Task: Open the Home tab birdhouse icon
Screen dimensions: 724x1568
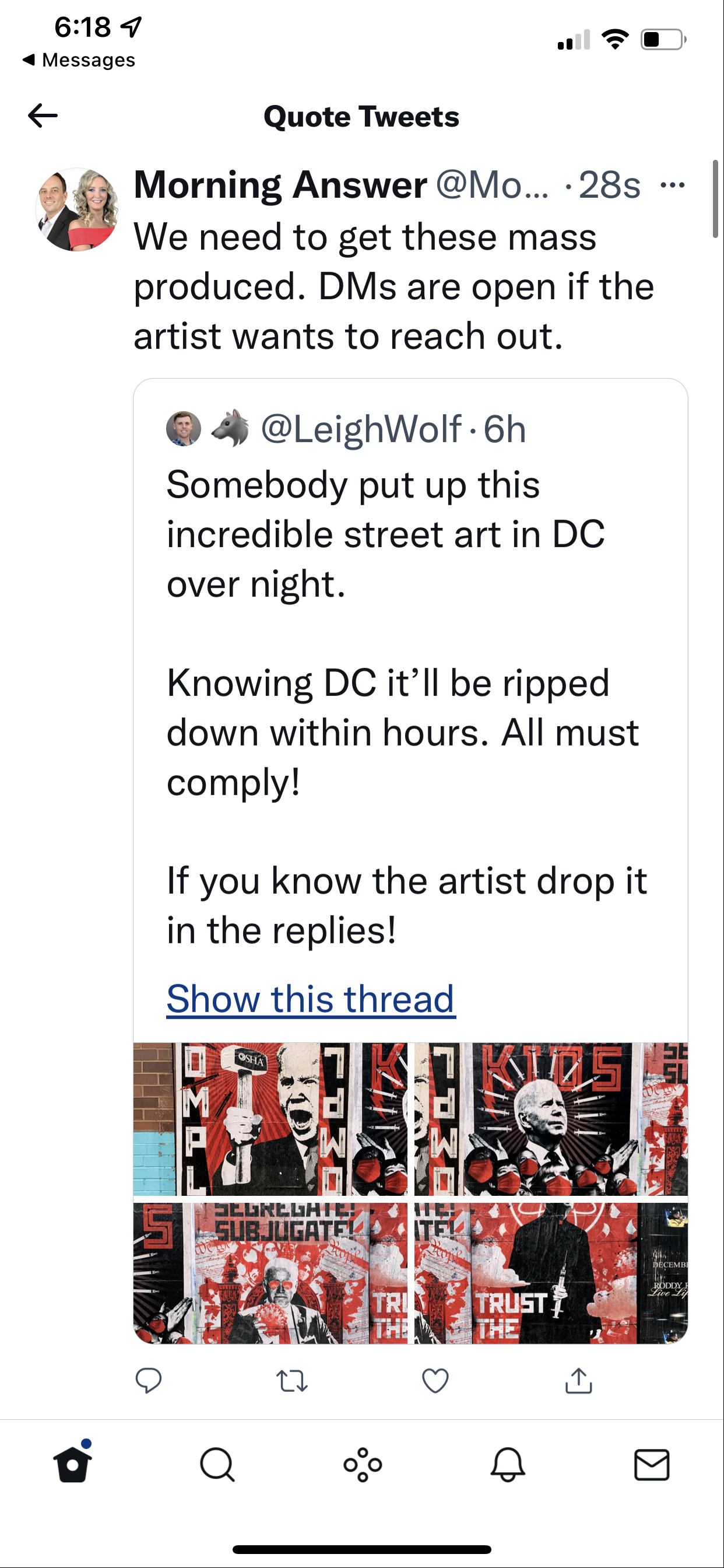Action: [x=72, y=1464]
